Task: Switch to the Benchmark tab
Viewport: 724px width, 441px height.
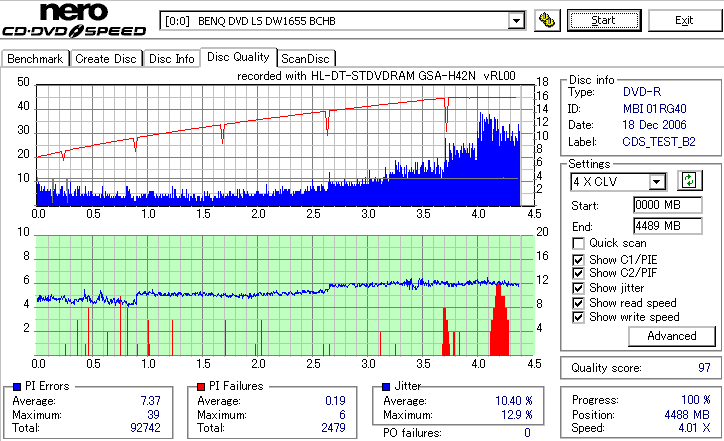Action: click(35, 59)
